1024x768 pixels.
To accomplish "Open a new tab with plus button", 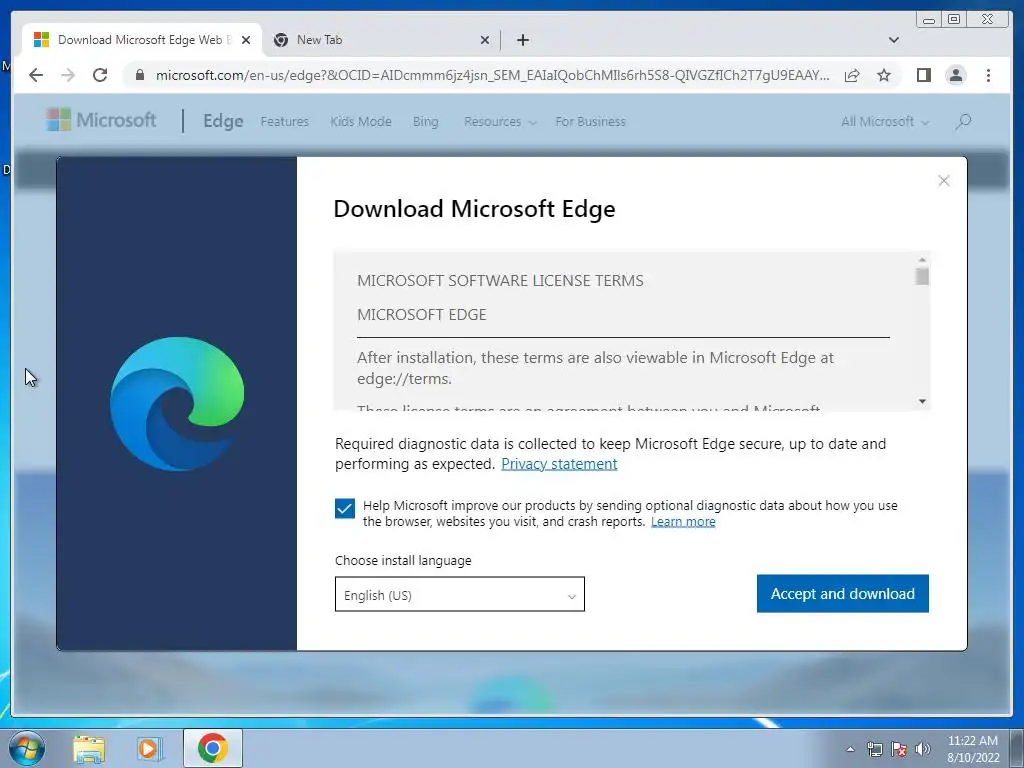I will coord(522,40).
